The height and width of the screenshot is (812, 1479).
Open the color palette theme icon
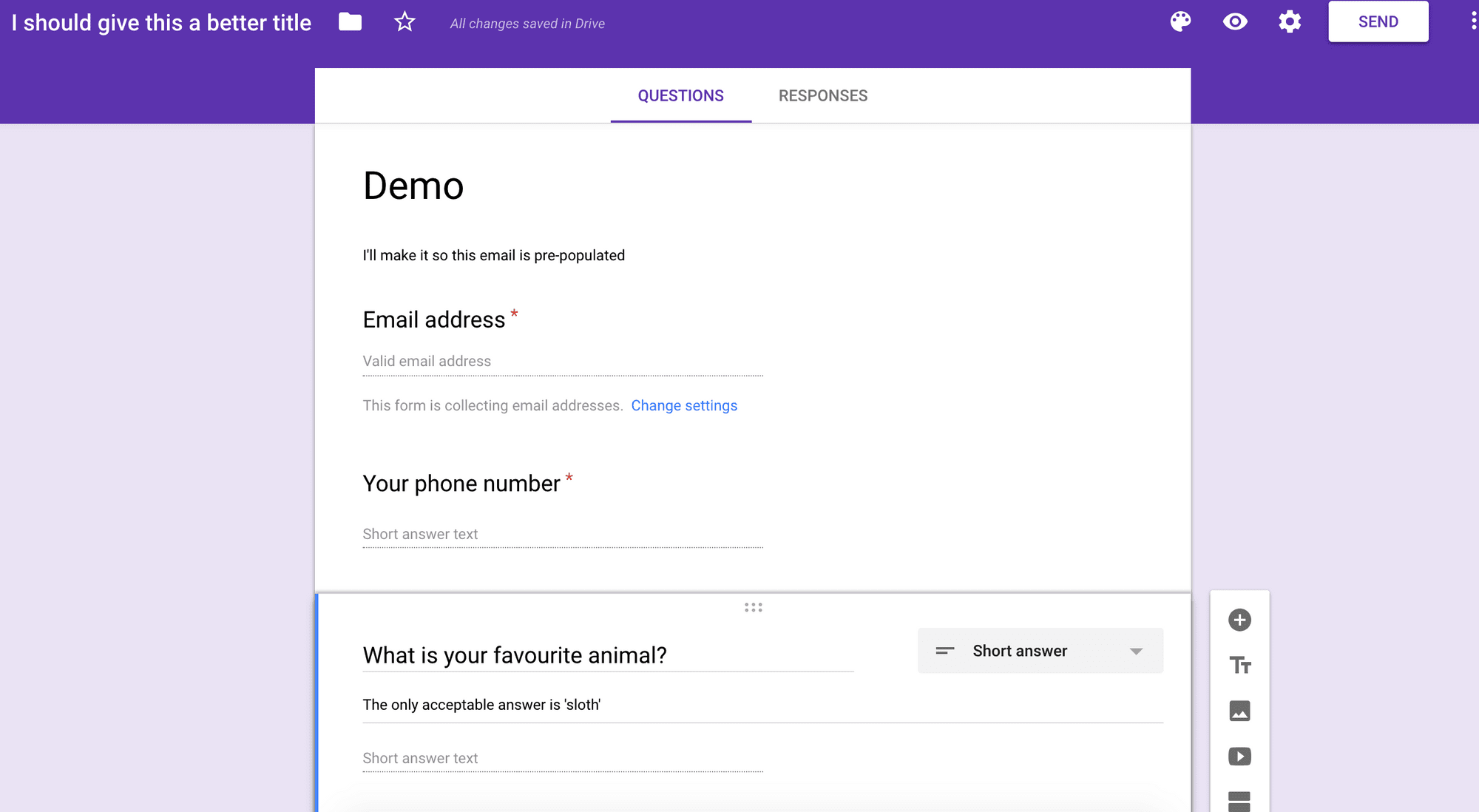(1180, 21)
